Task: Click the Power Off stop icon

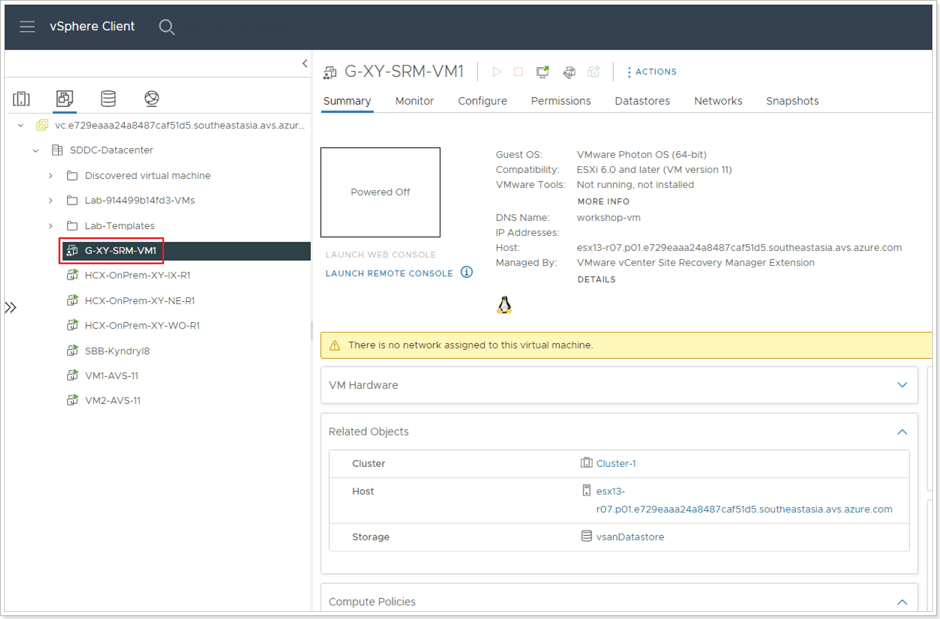Action: click(519, 72)
